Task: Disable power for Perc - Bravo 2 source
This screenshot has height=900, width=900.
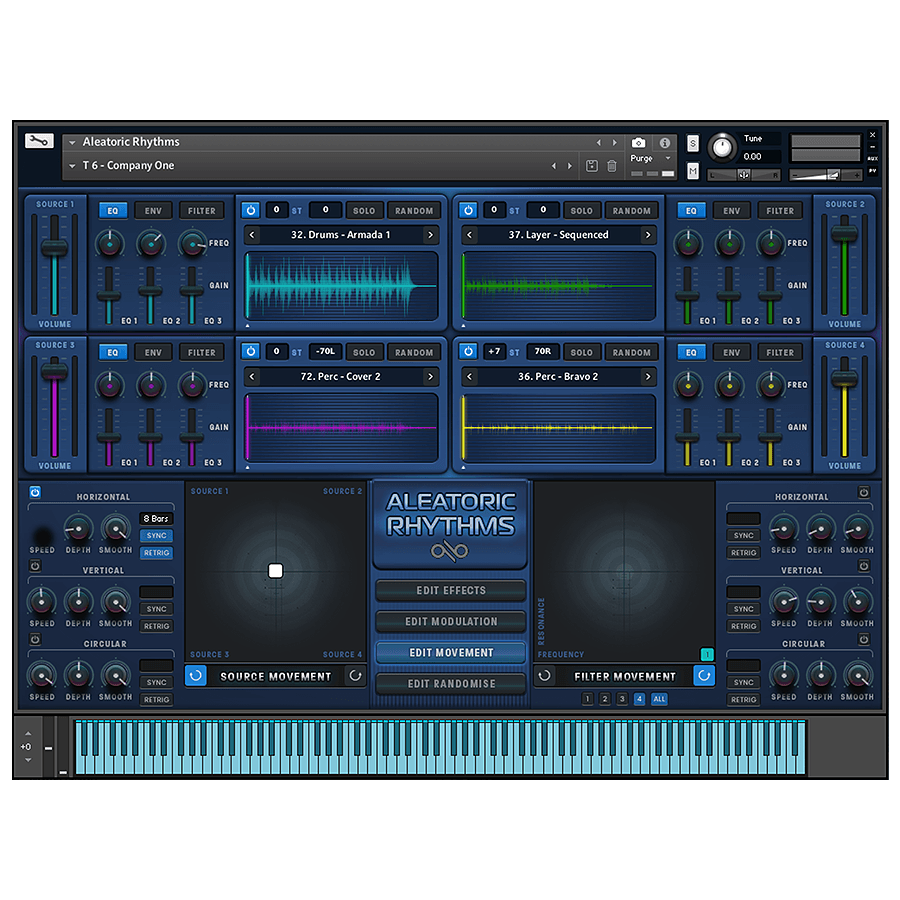Action: (x=468, y=352)
